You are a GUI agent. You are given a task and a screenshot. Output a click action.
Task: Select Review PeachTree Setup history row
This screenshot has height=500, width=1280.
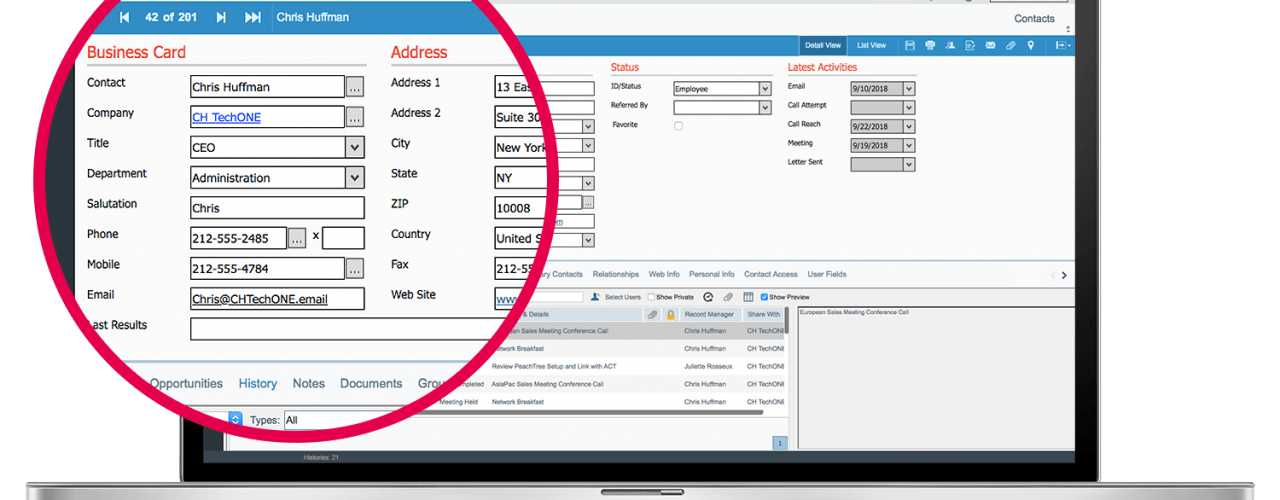coord(638,366)
